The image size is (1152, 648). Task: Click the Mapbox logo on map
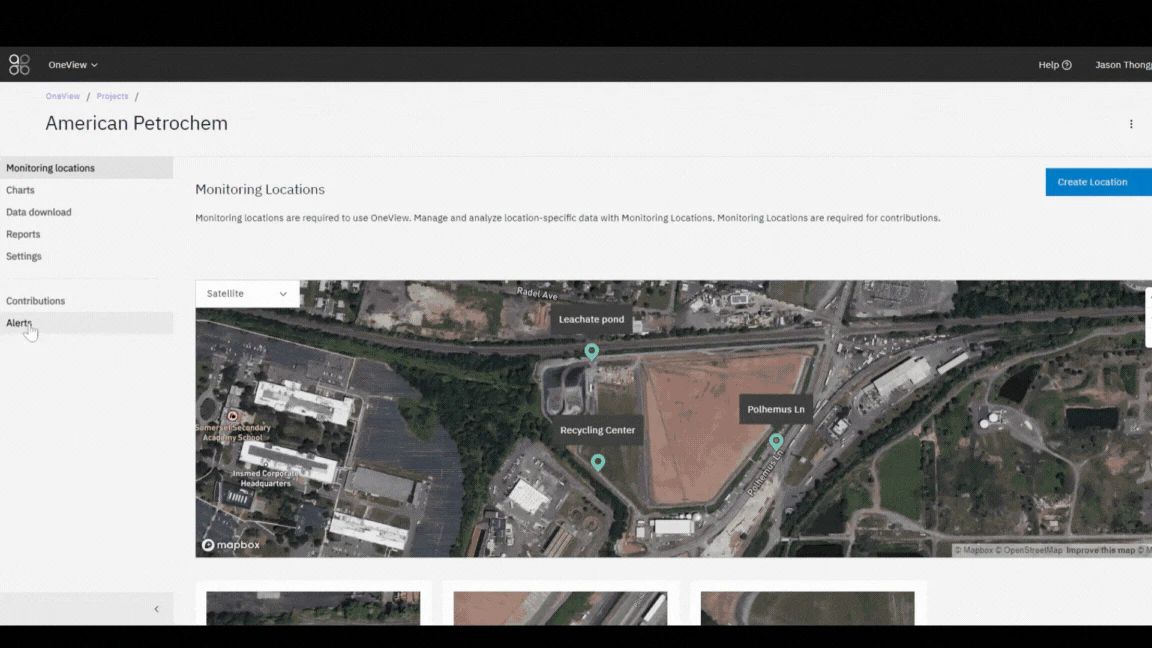pos(231,545)
